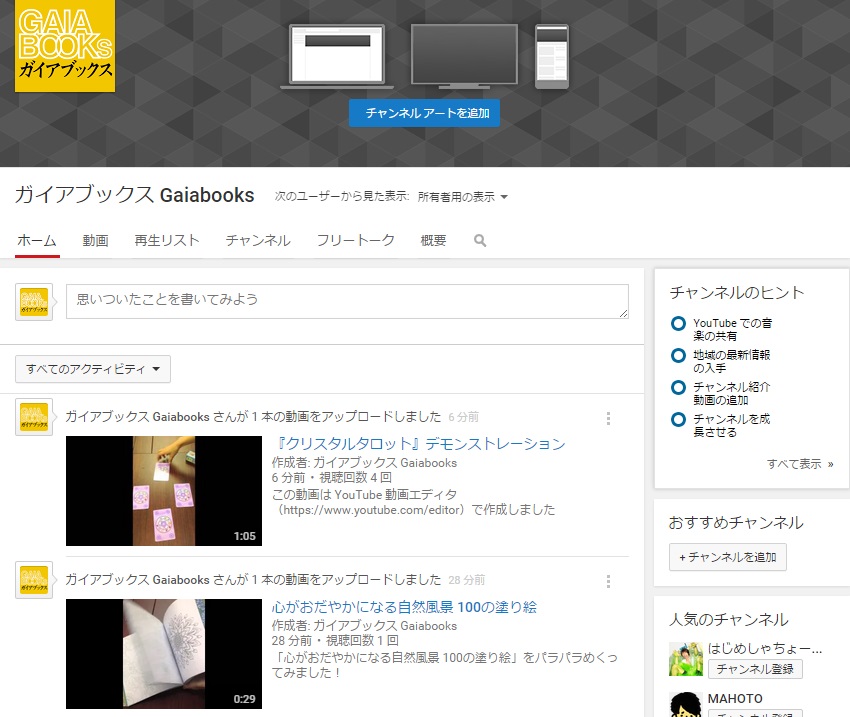Play the 100の塗り絵 video thumbnail
Screen dimensions: 850x717
(164, 654)
